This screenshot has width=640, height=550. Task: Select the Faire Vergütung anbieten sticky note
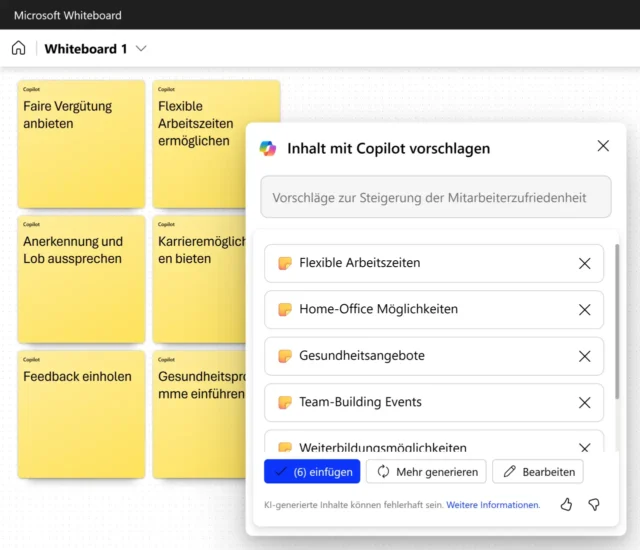click(81, 145)
